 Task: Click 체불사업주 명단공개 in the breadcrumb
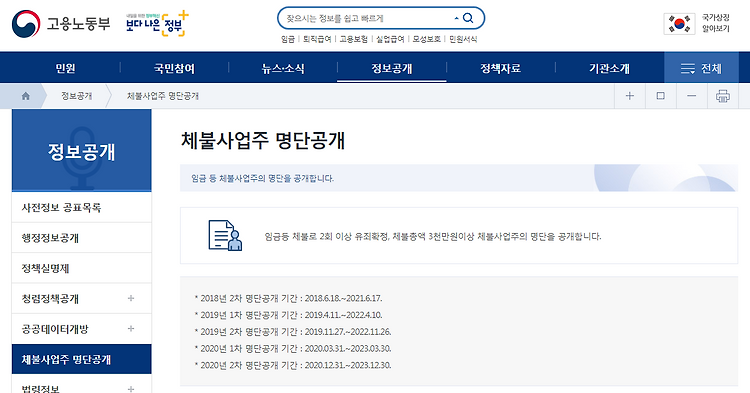(x=163, y=96)
